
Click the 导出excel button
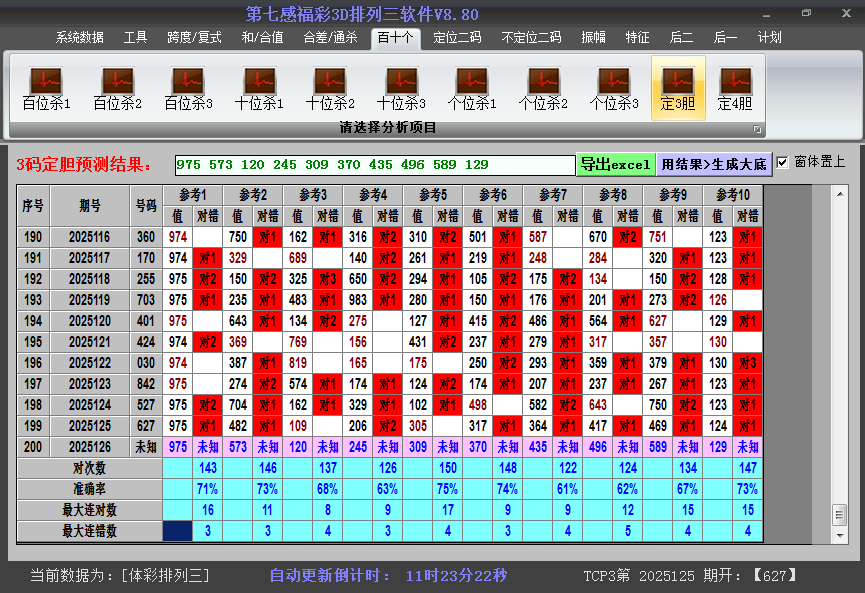coord(616,164)
